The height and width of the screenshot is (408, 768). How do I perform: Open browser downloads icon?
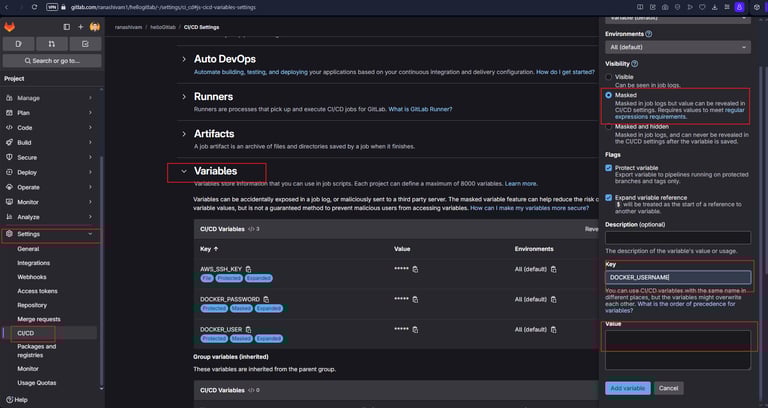click(715, 7)
